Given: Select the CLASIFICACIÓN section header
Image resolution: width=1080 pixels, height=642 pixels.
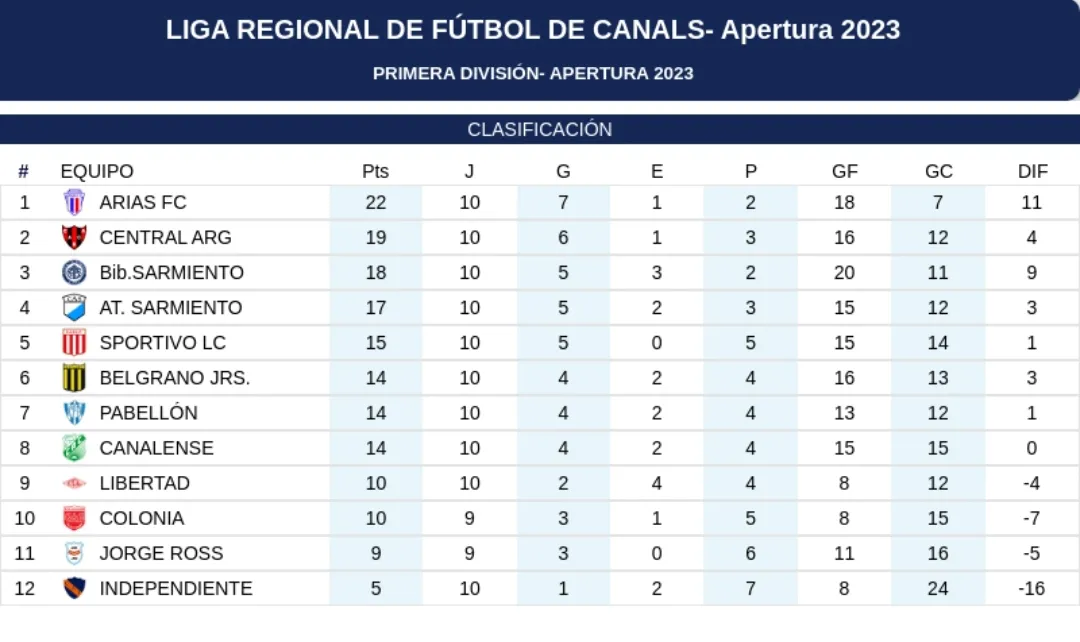Looking at the screenshot, I should [x=540, y=130].
